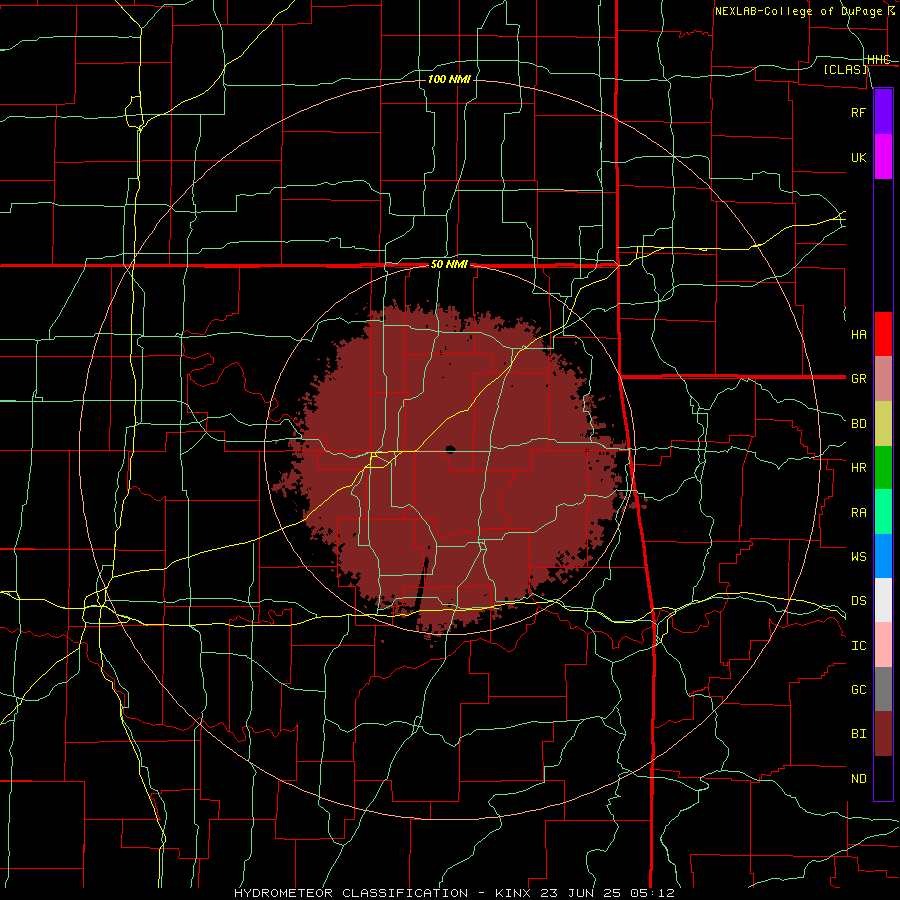Click the BI brown legend swatch
The image size is (900, 900).
tap(883, 734)
